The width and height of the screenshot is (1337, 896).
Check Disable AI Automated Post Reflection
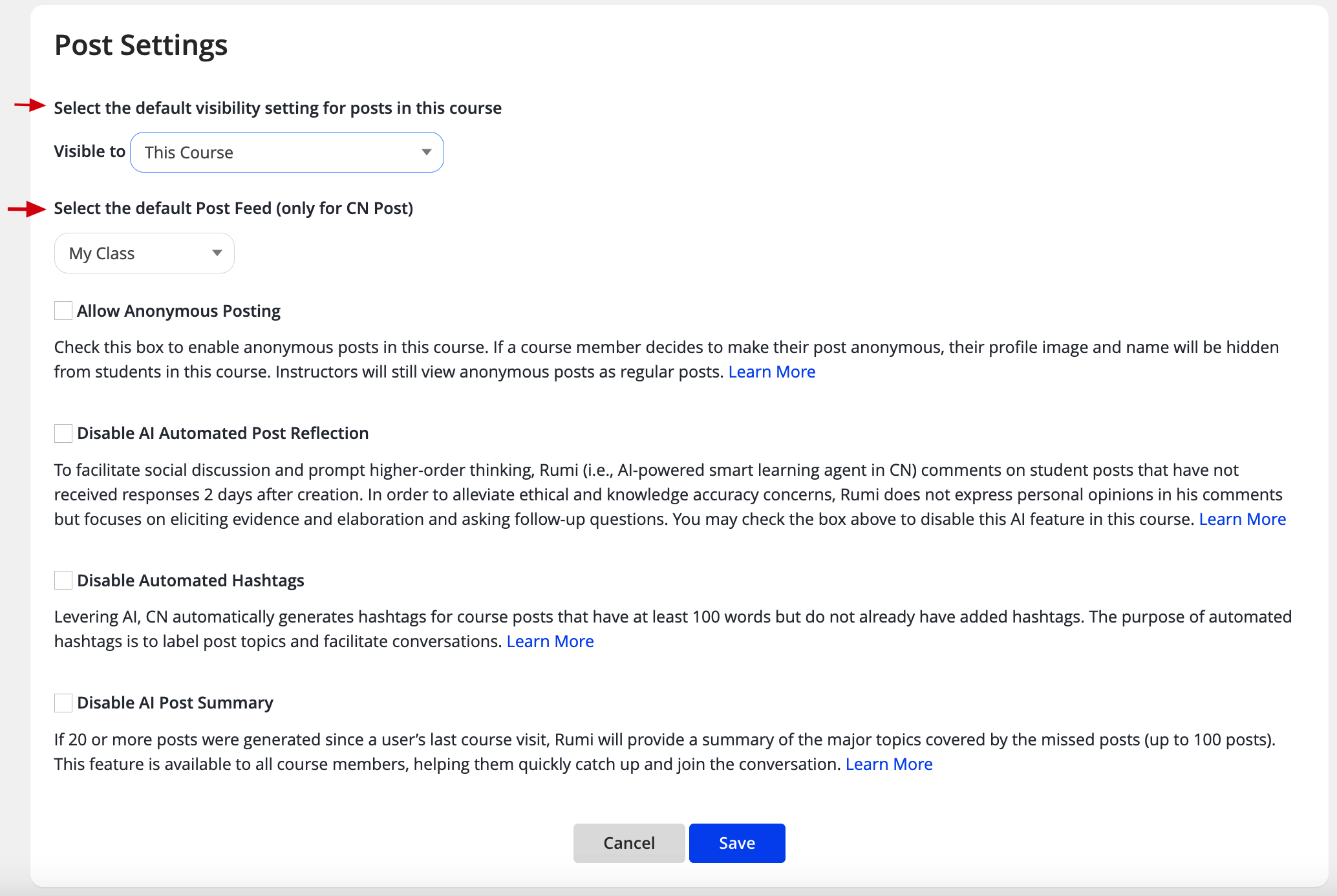click(x=63, y=433)
